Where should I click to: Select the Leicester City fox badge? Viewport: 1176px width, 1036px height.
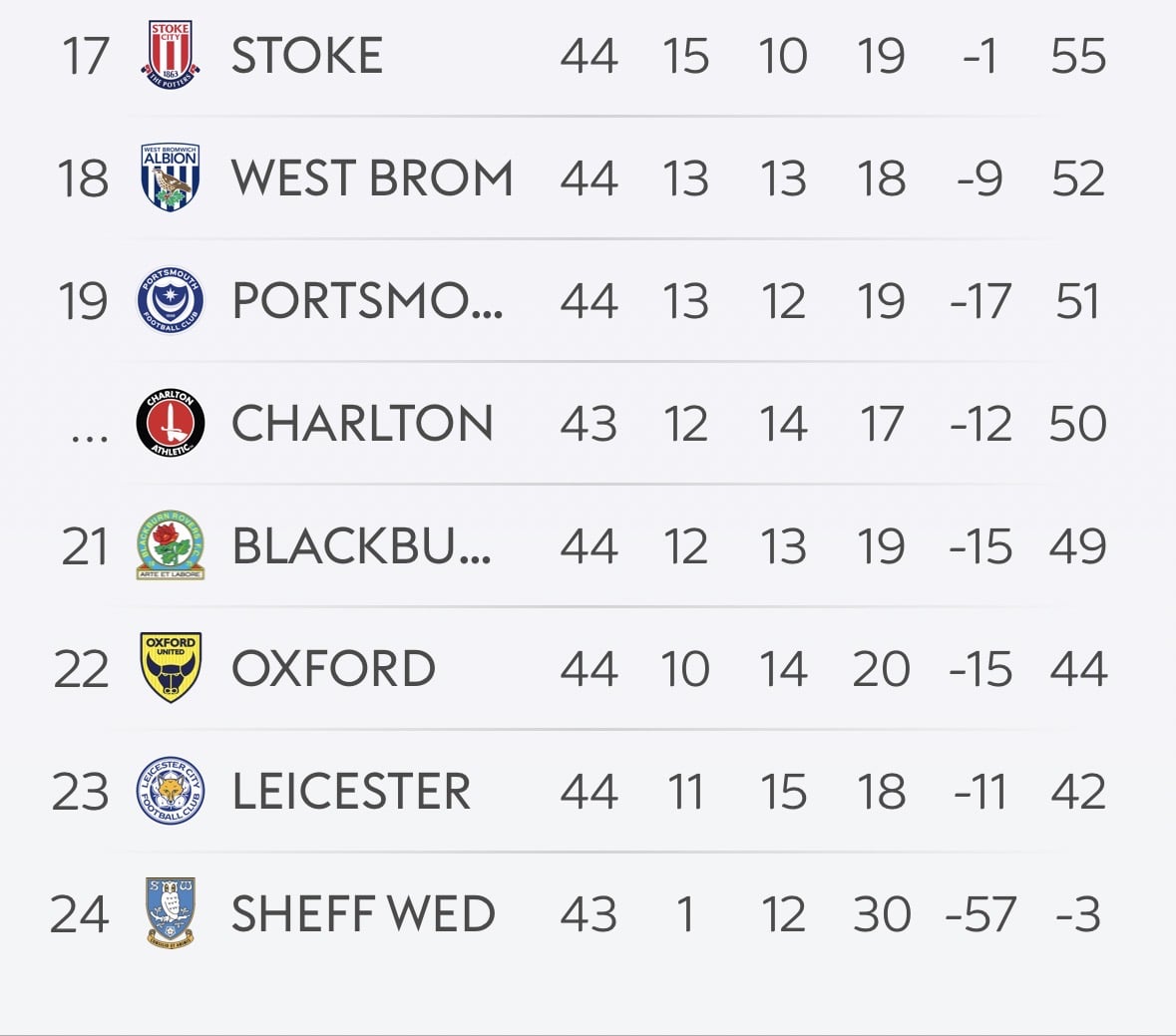171,790
